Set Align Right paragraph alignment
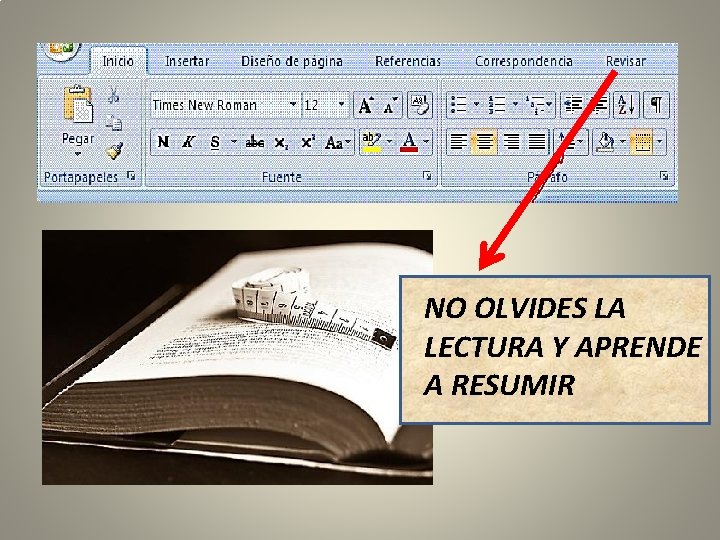Image resolution: width=720 pixels, height=540 pixels. coord(511,142)
